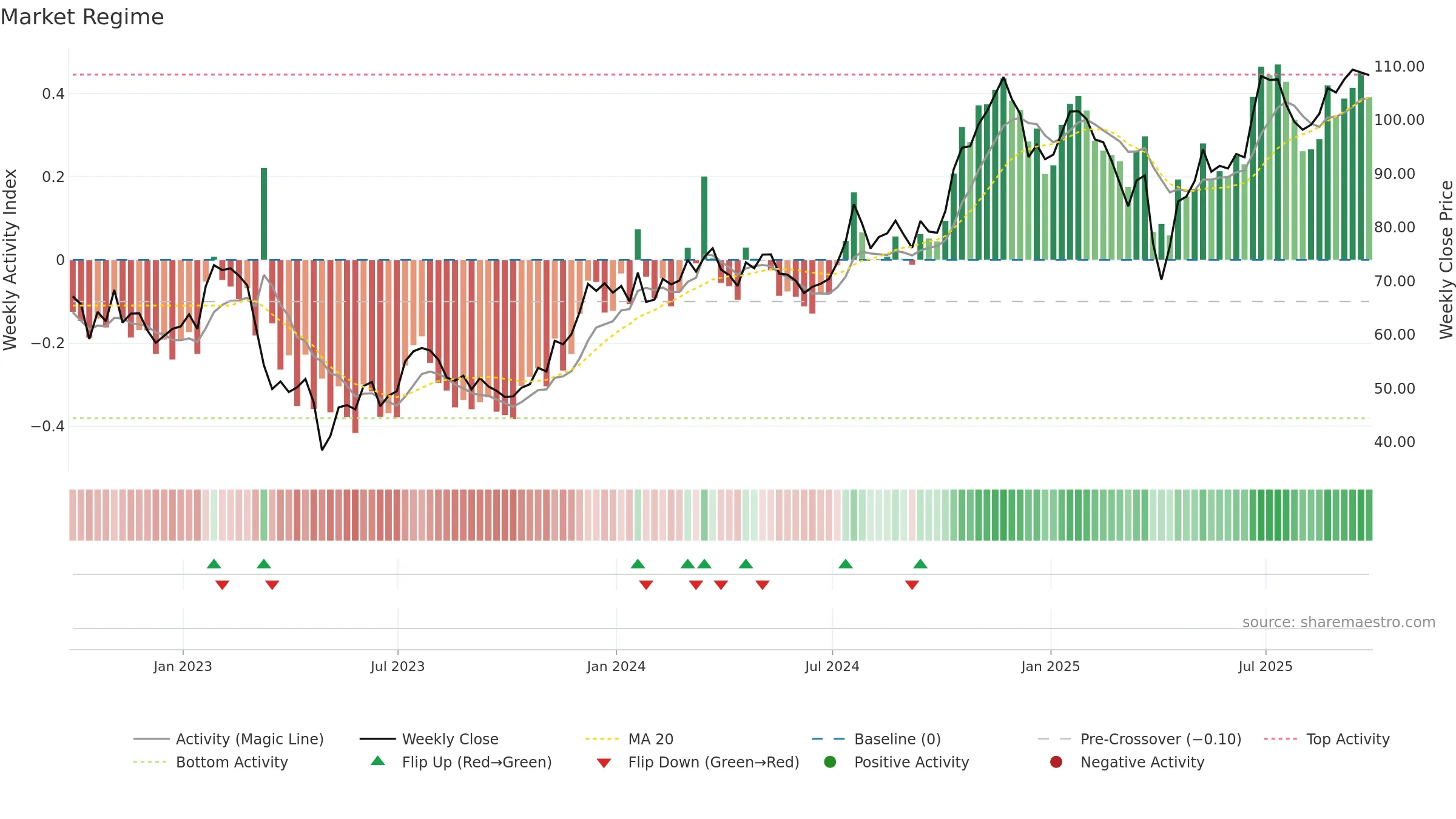
Task: Click the 0.2 left axis tick label
Action: 53,177
